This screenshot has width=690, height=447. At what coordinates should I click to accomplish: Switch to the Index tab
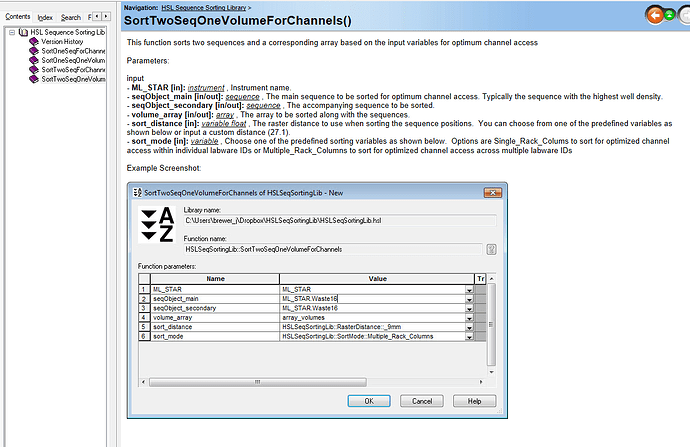click(46, 17)
